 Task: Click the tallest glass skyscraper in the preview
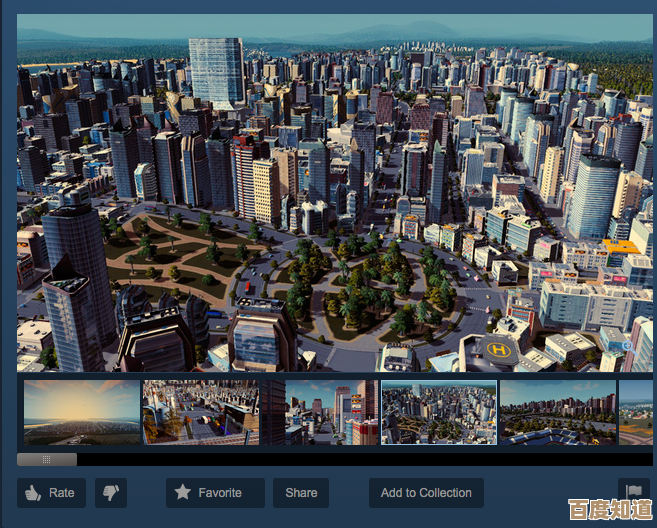pos(217,70)
